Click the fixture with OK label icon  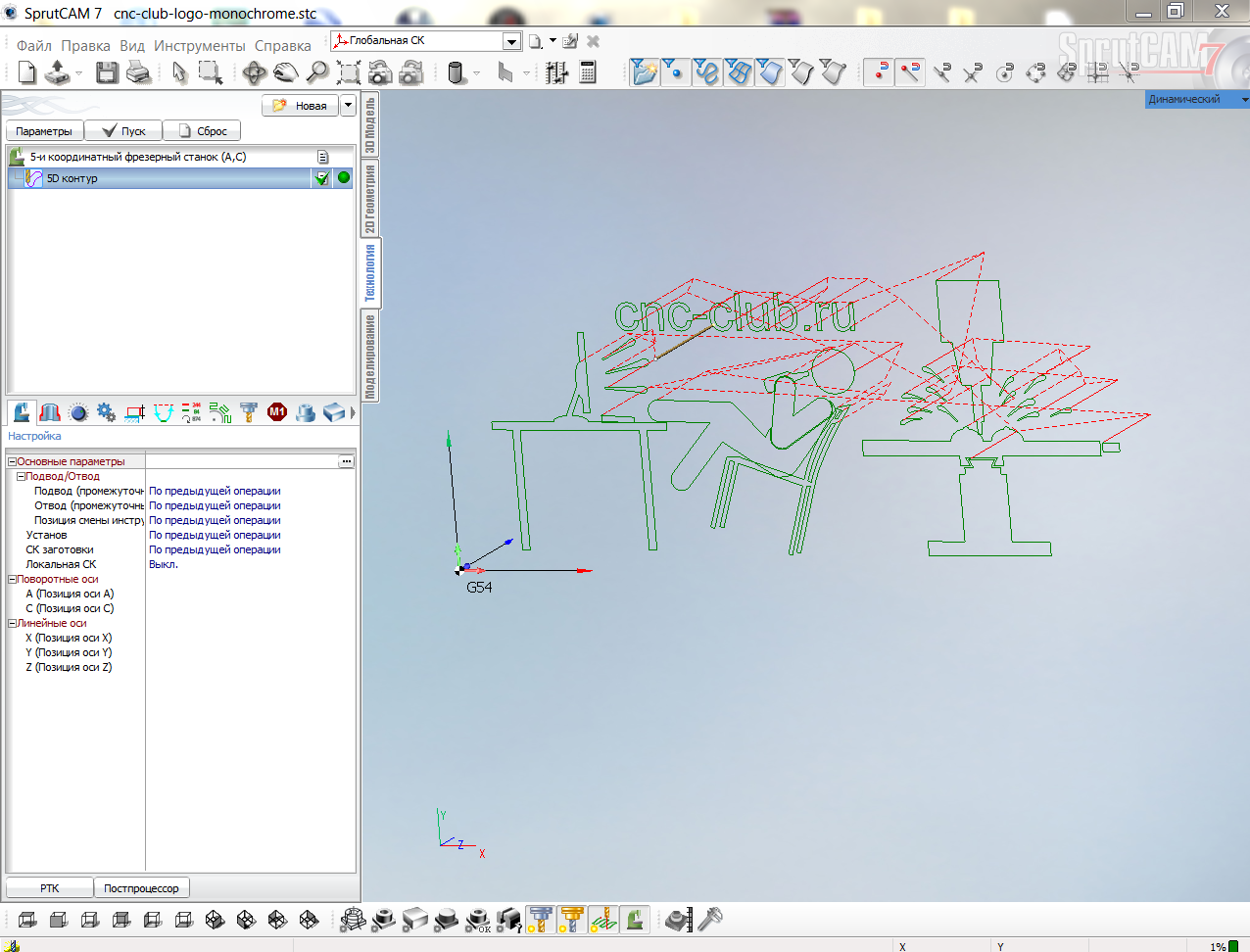(478, 920)
